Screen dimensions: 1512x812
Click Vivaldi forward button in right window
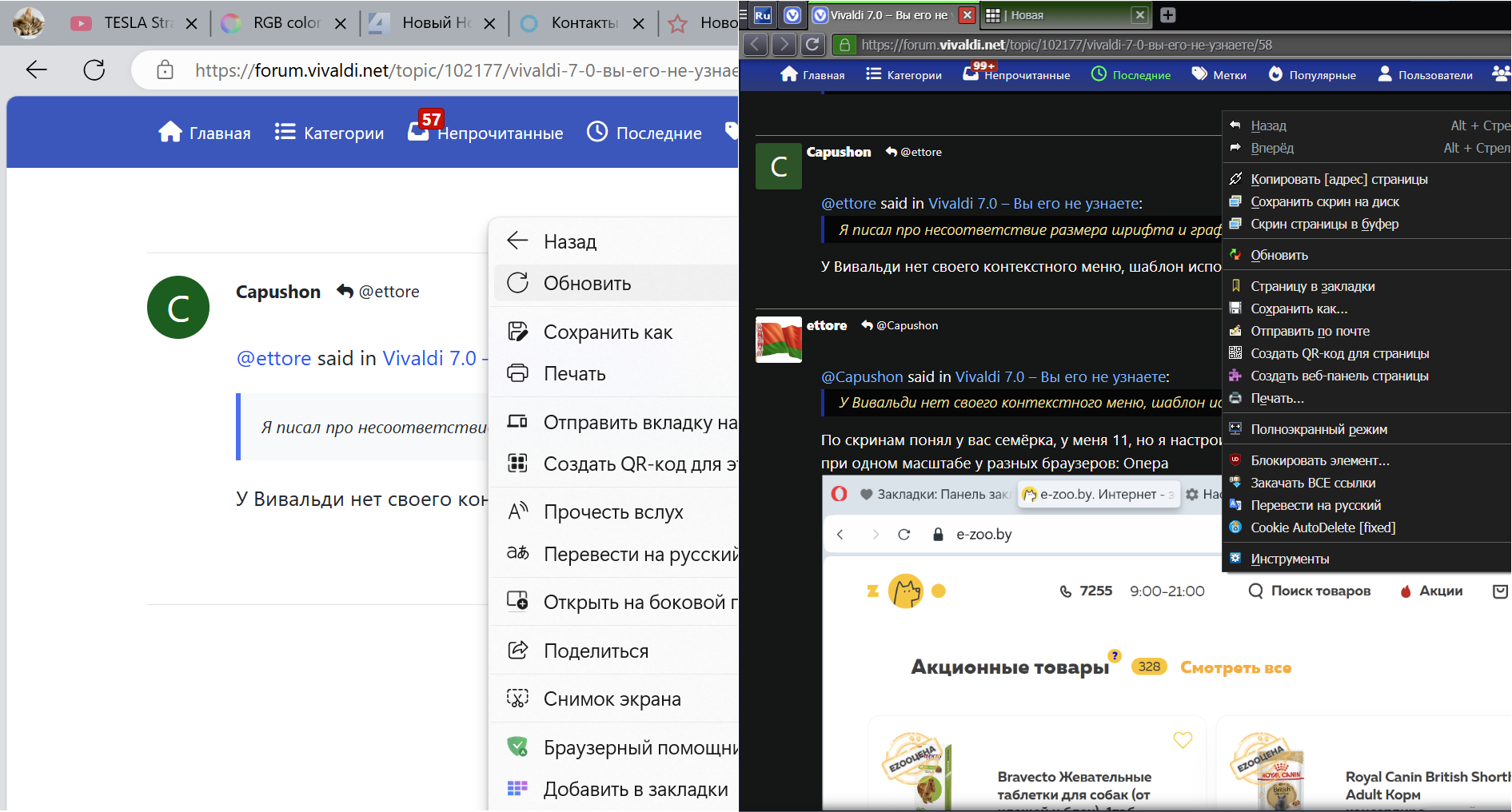(x=784, y=45)
